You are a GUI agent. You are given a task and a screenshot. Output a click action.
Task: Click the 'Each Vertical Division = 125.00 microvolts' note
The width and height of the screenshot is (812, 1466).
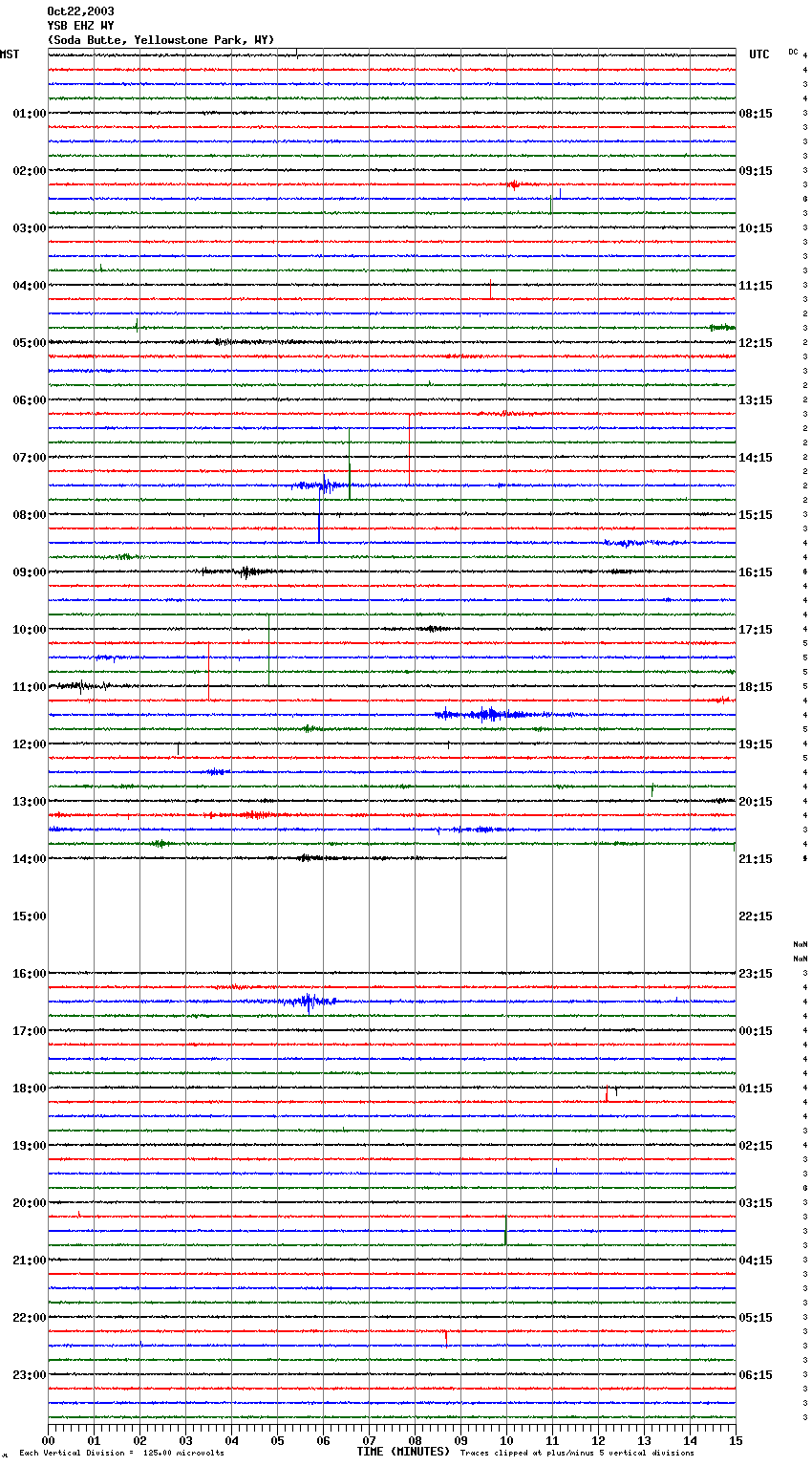pyautogui.click(x=122, y=1454)
